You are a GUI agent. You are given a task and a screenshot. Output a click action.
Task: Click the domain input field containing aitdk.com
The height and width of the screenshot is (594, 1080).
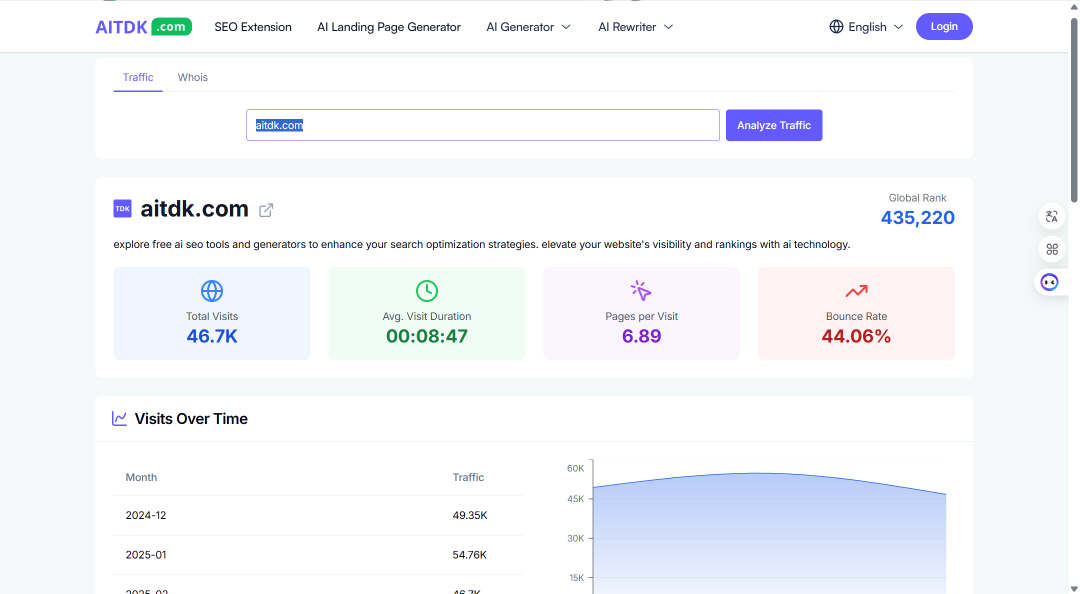pyautogui.click(x=483, y=125)
